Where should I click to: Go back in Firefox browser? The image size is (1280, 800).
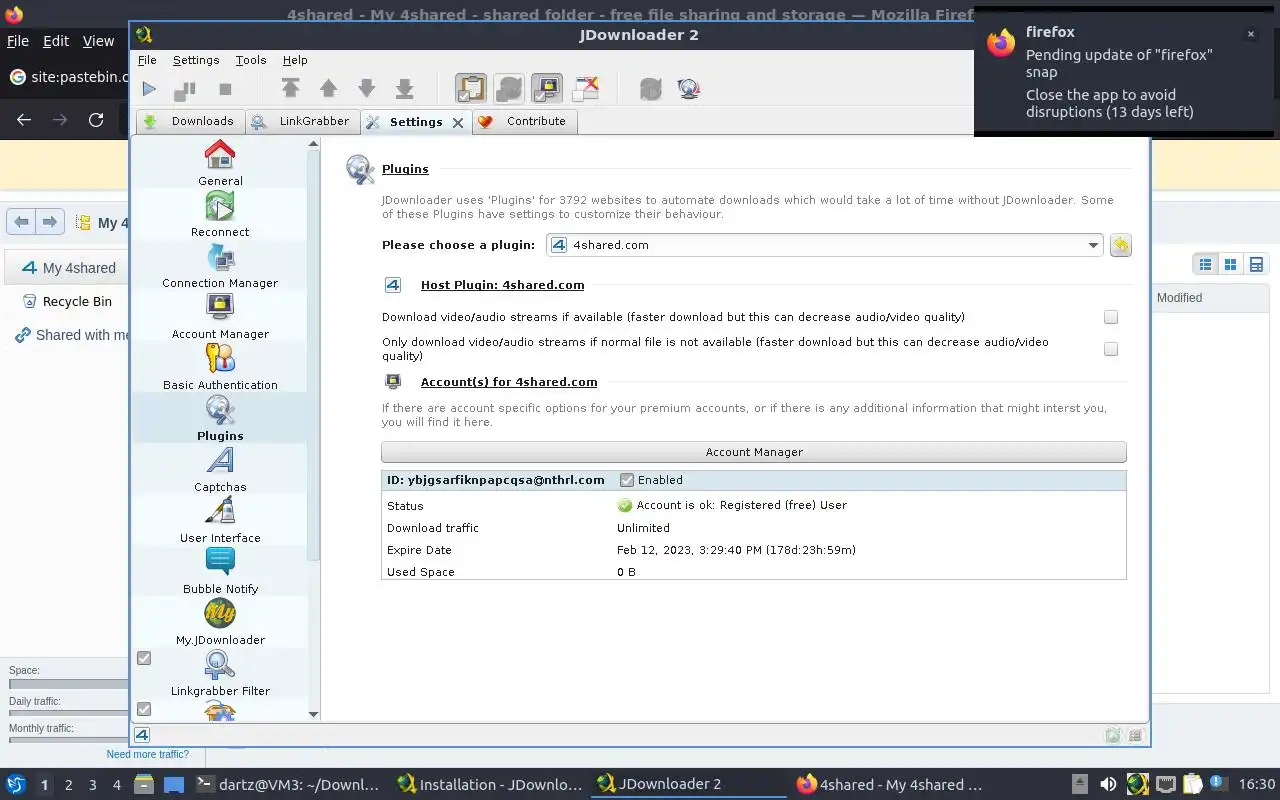tap(24, 120)
